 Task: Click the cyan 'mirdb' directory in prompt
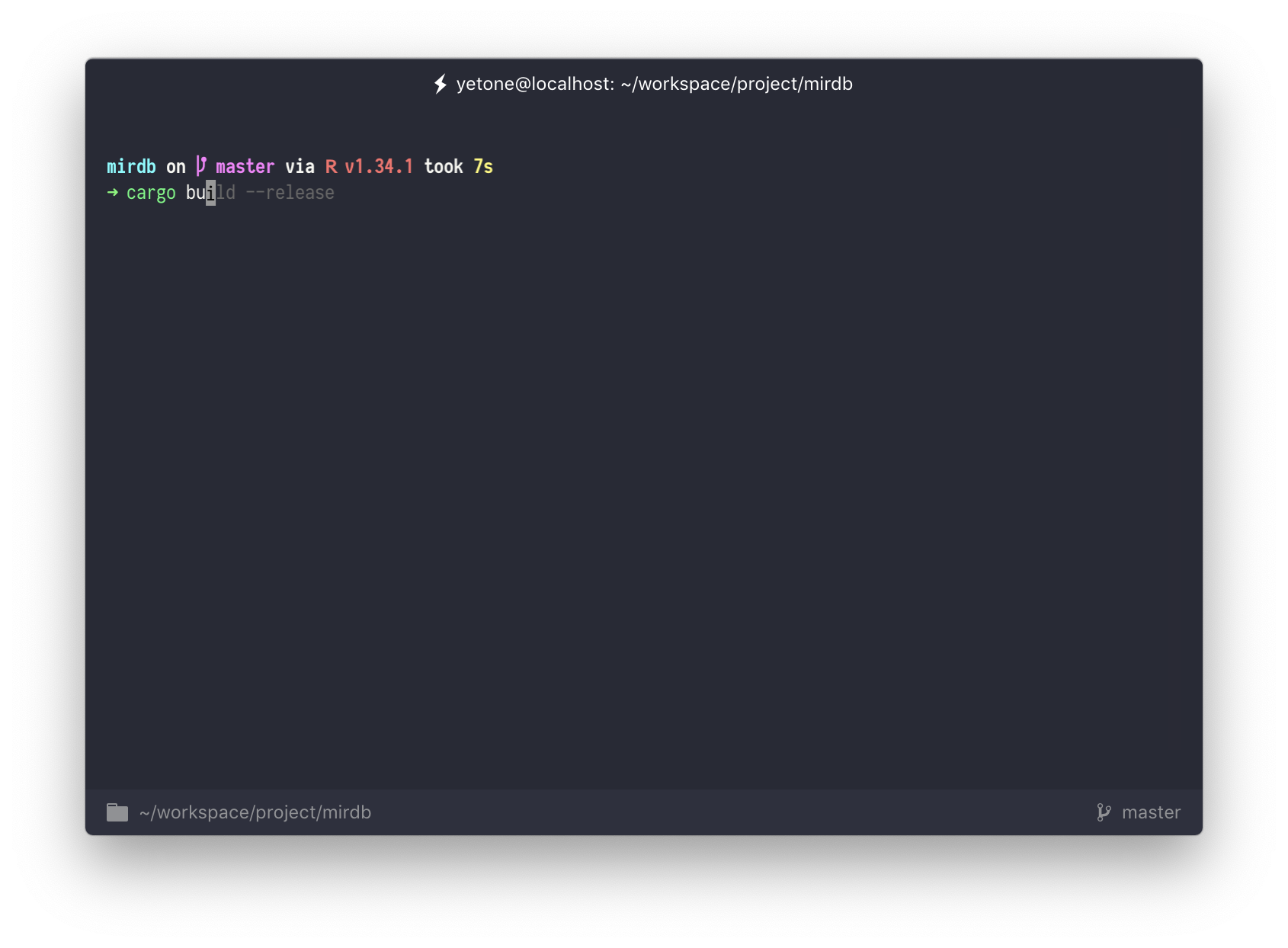click(131, 166)
